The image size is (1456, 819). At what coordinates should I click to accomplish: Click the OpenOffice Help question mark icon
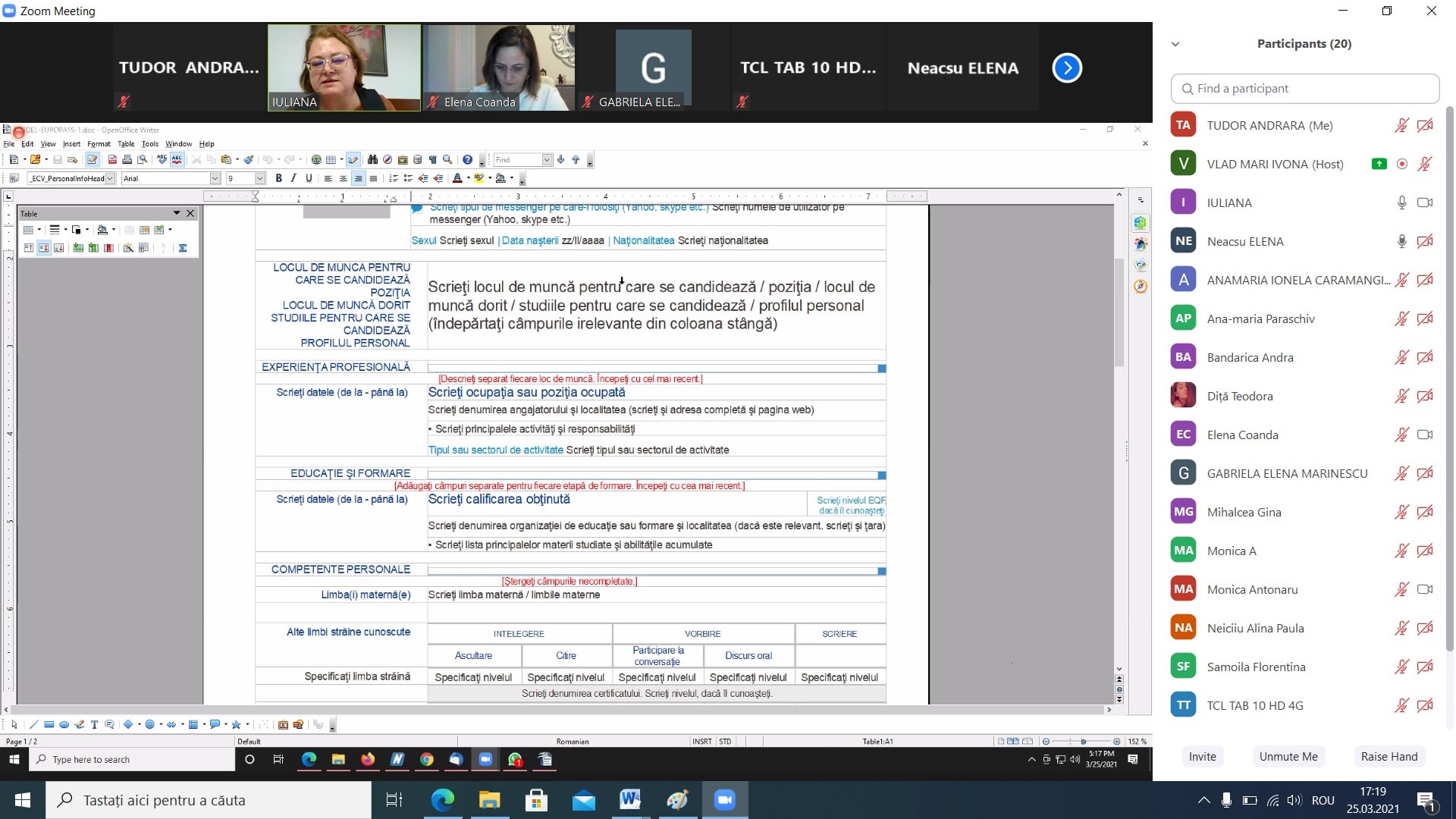tap(468, 160)
